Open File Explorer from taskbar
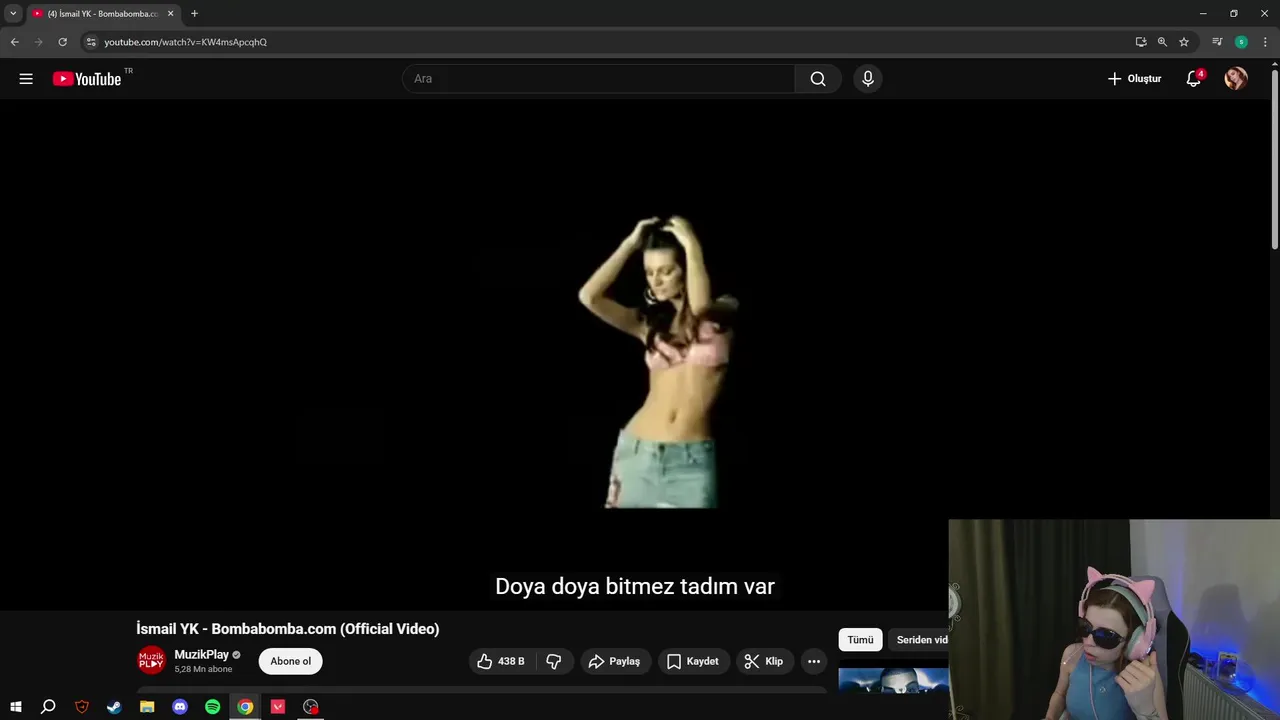This screenshot has width=1280, height=720. (147, 707)
